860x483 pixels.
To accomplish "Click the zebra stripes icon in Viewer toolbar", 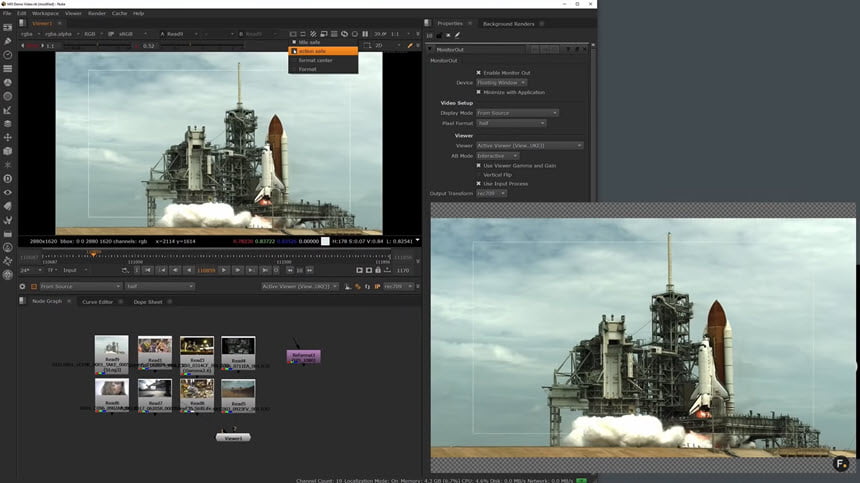I will [313, 34].
